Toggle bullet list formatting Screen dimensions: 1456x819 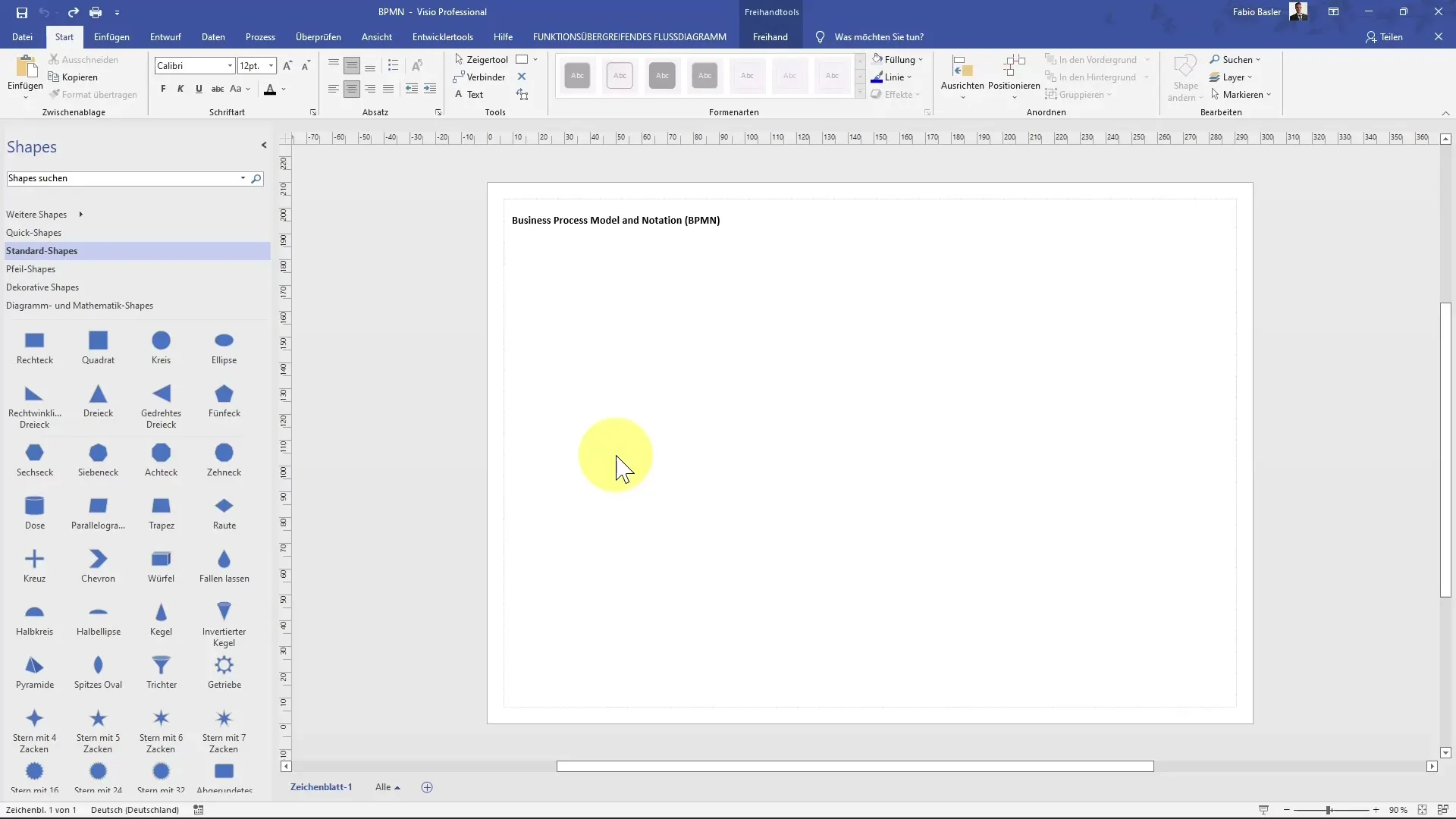(393, 65)
